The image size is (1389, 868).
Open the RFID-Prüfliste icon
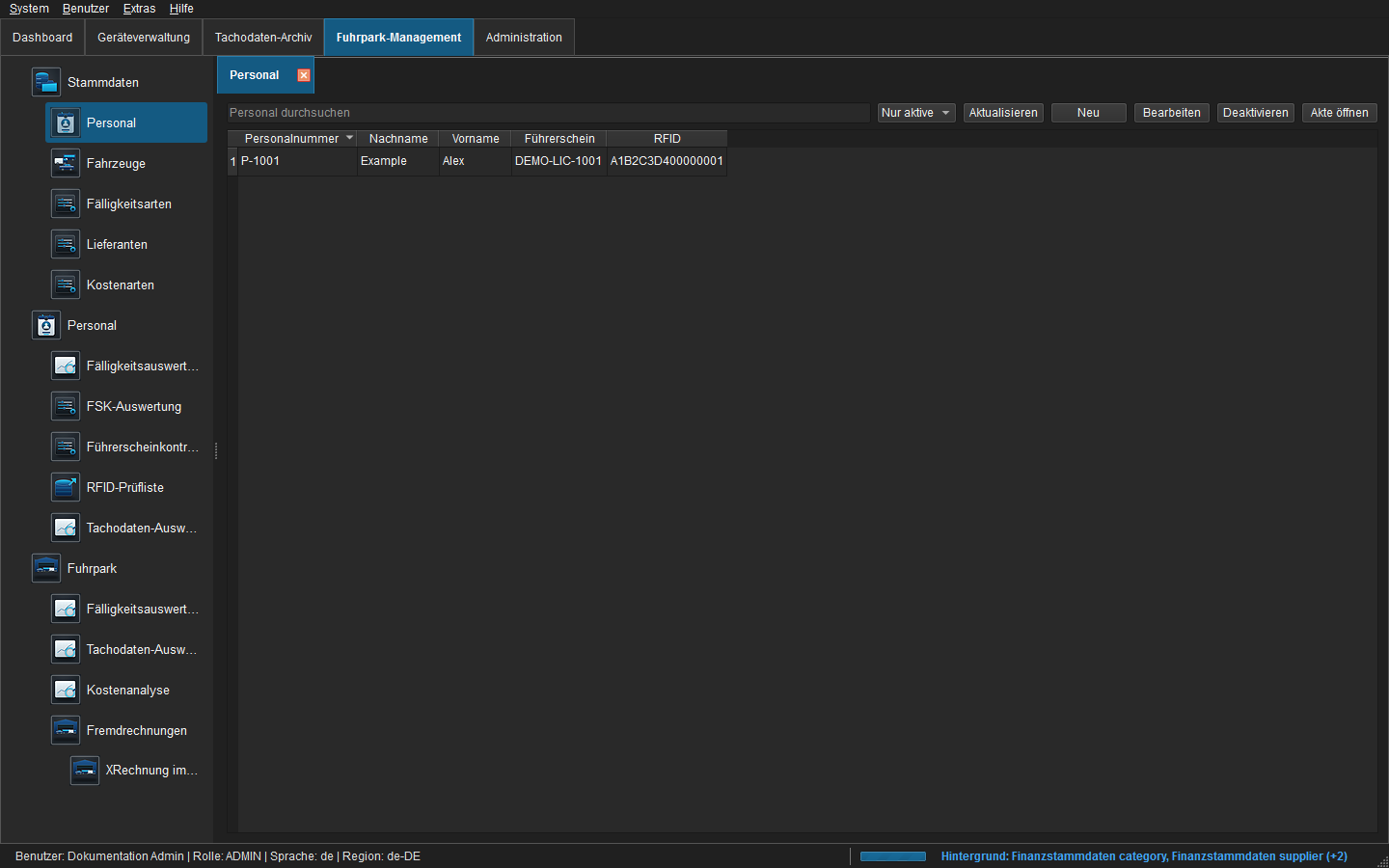(x=65, y=487)
